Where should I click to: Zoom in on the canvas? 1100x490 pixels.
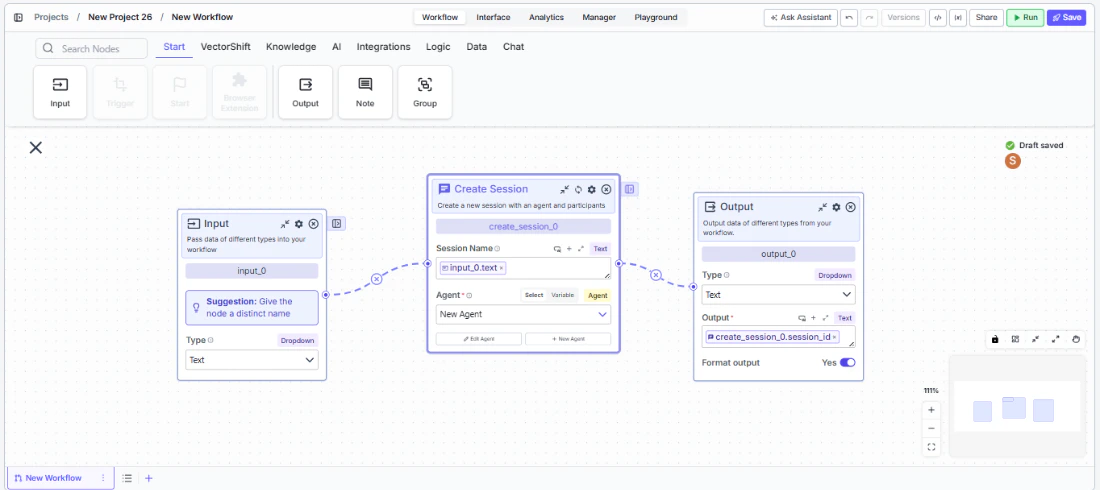point(932,410)
